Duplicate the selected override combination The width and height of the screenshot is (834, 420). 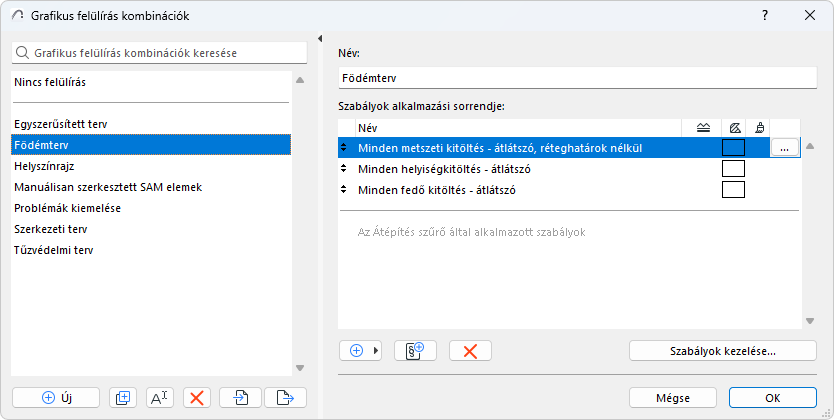(123, 397)
